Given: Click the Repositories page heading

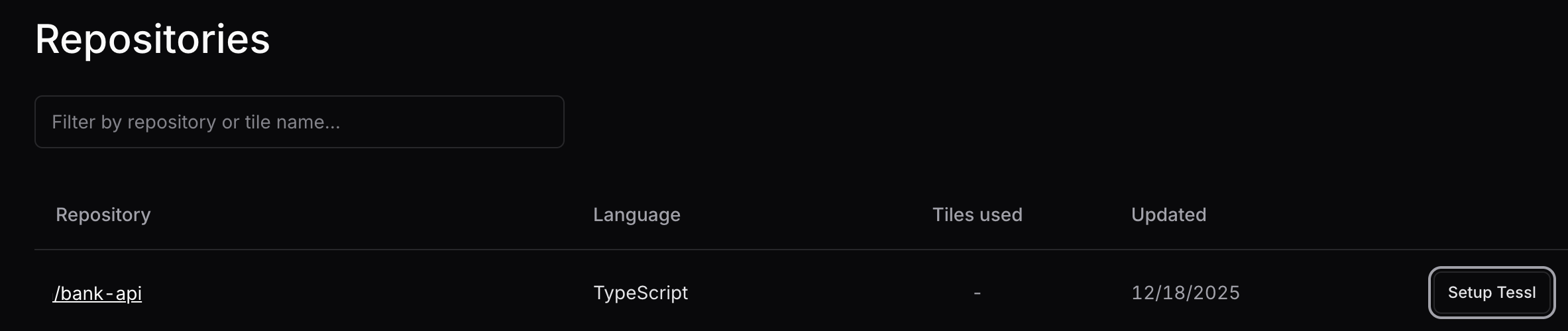Looking at the screenshot, I should click(152, 39).
